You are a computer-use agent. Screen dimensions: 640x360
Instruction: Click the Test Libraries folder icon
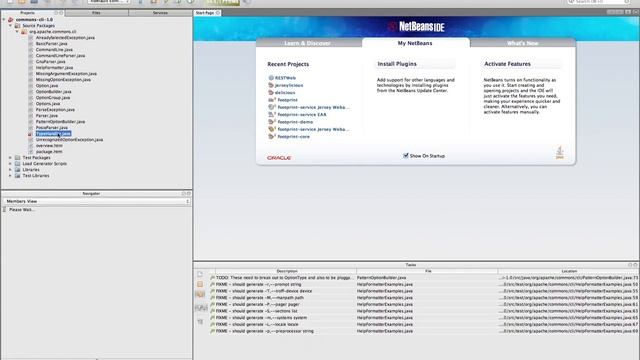(18, 176)
